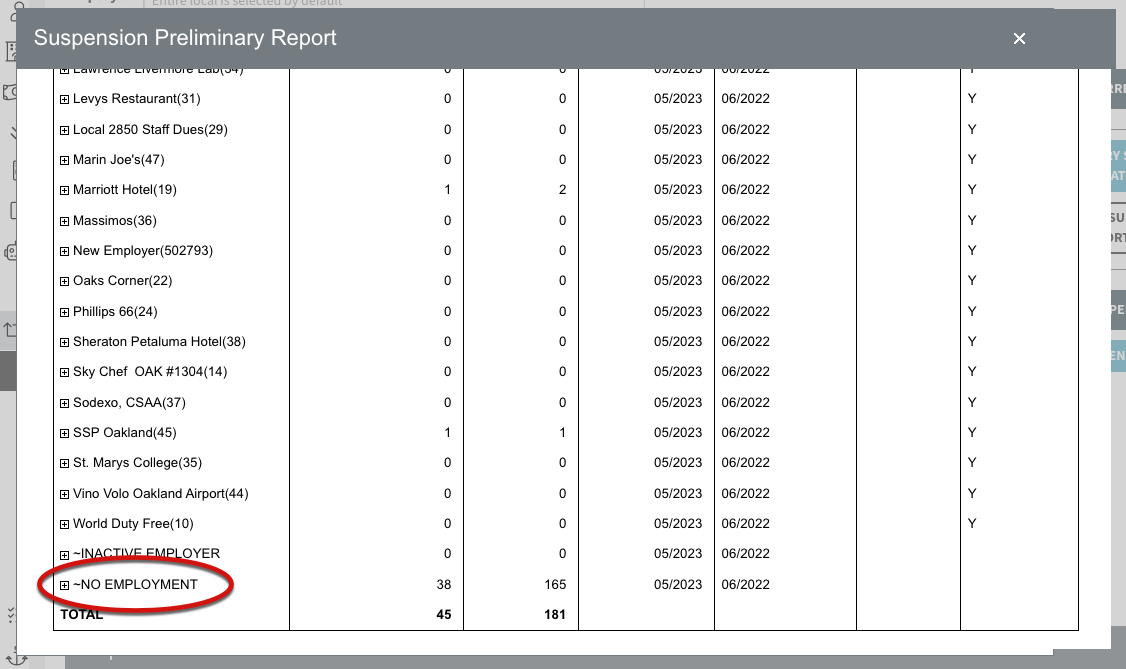Expand the ~INACTIVE EMPLOYER row
Screen dimensions: 1126x669
(x=65, y=555)
